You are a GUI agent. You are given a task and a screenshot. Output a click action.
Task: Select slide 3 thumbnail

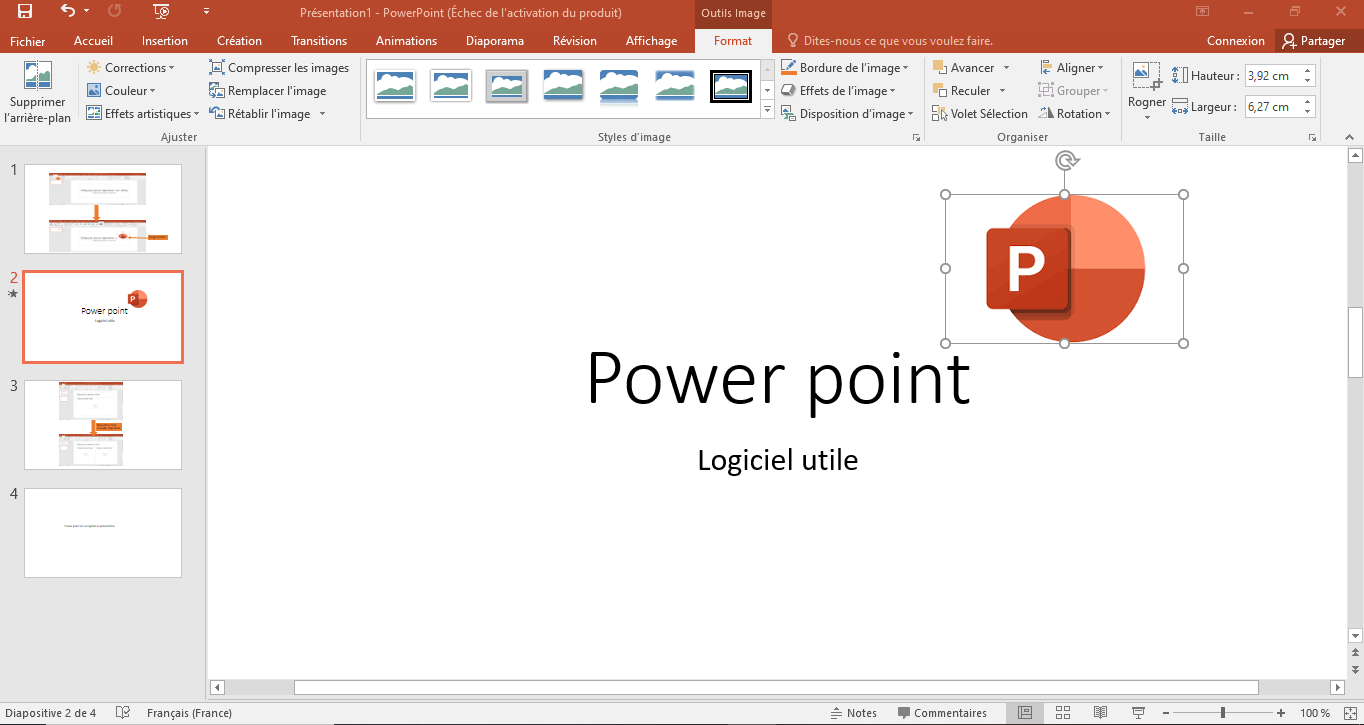pyautogui.click(x=103, y=425)
